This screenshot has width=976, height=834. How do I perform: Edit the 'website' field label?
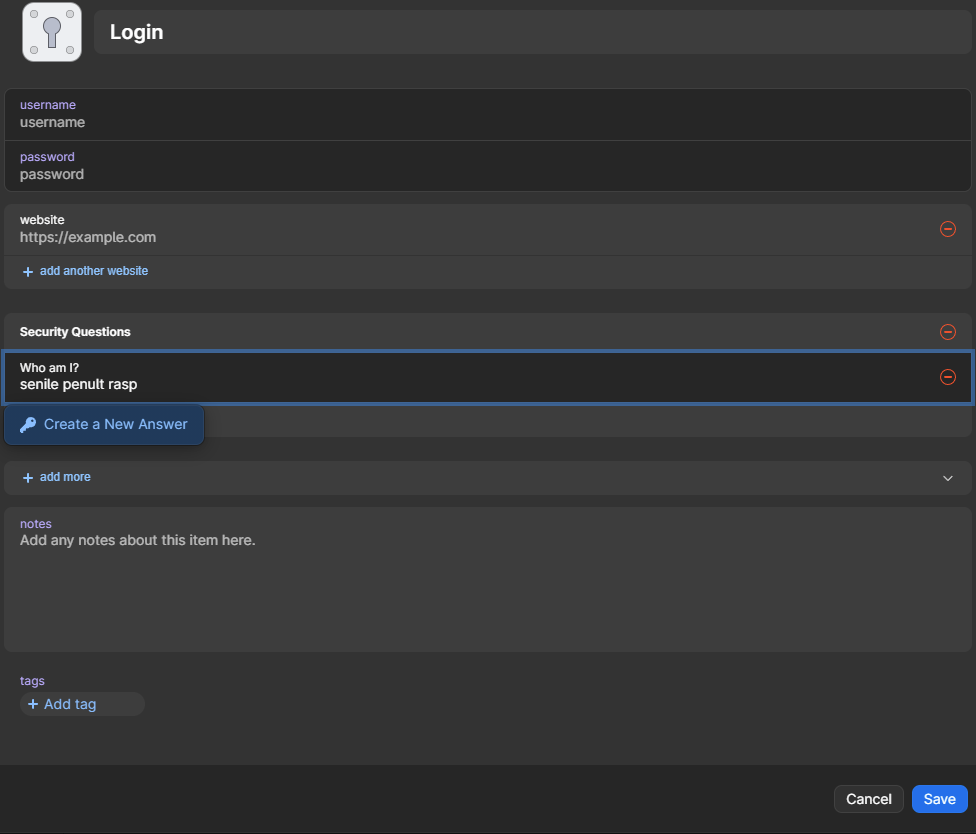(x=42, y=220)
